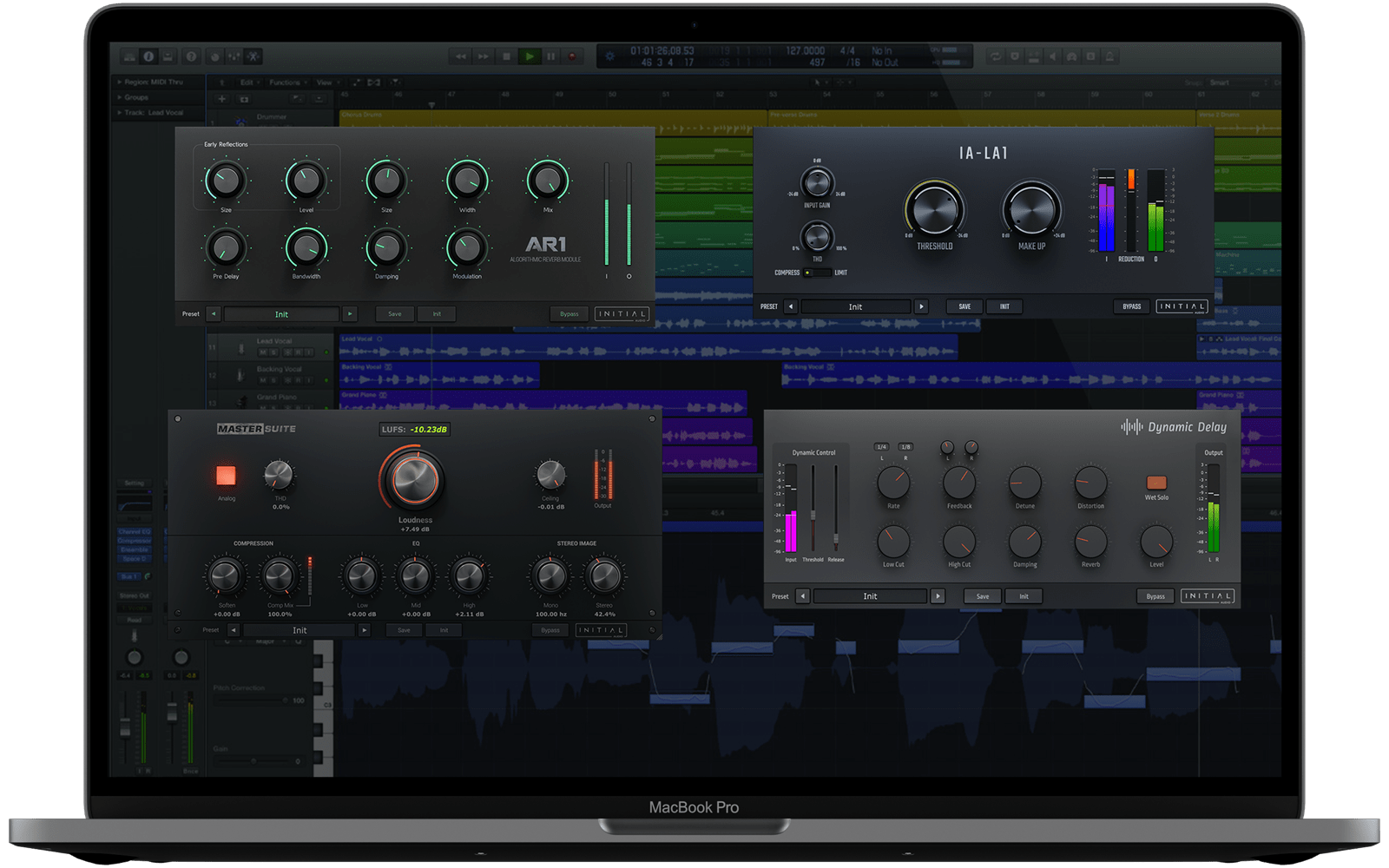Viewport: 1389px width, 868px height.
Task: Click the rewind button in Logic's transport
Action: (461, 56)
